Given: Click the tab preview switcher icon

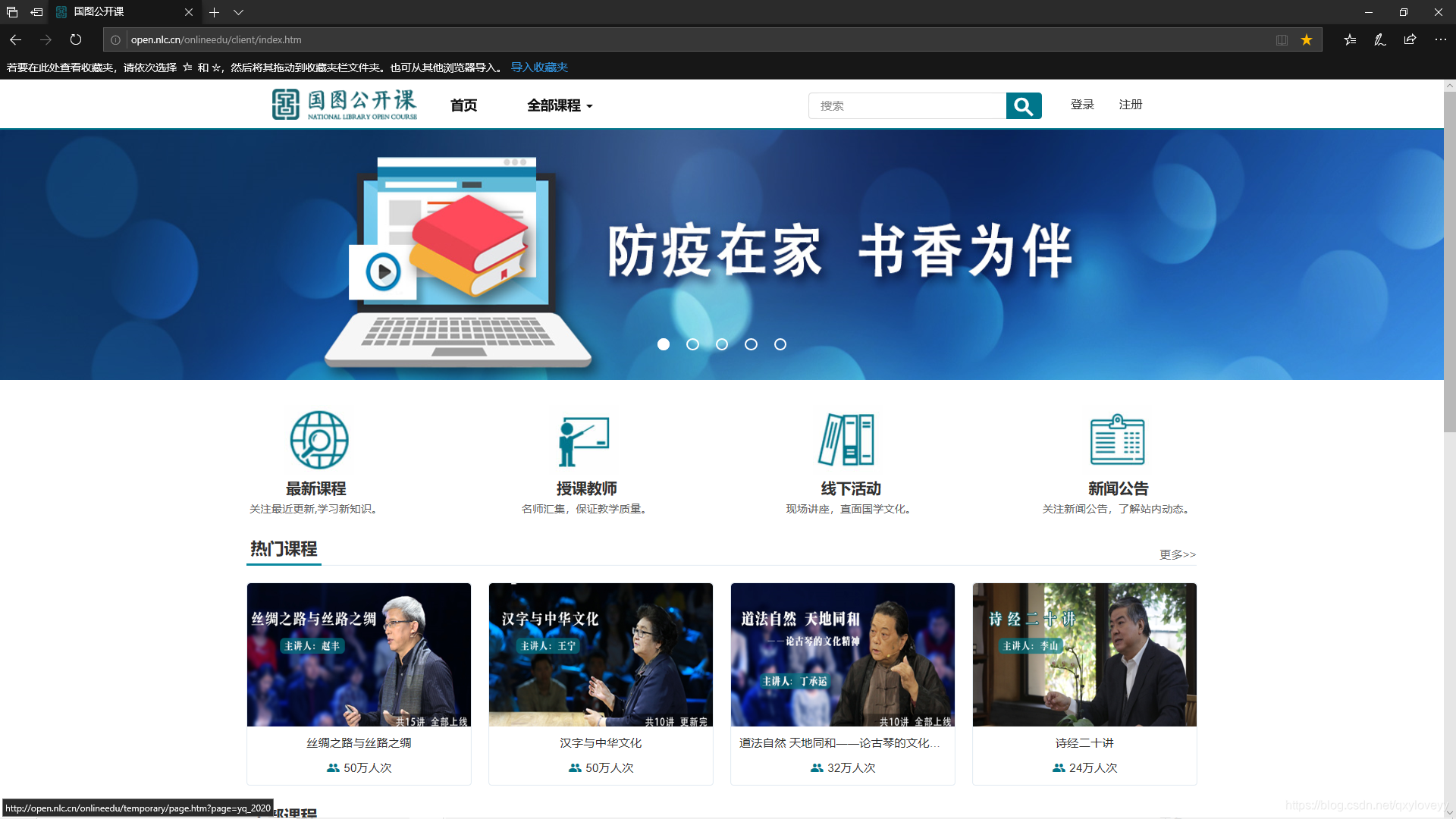Looking at the screenshot, I should pos(11,12).
